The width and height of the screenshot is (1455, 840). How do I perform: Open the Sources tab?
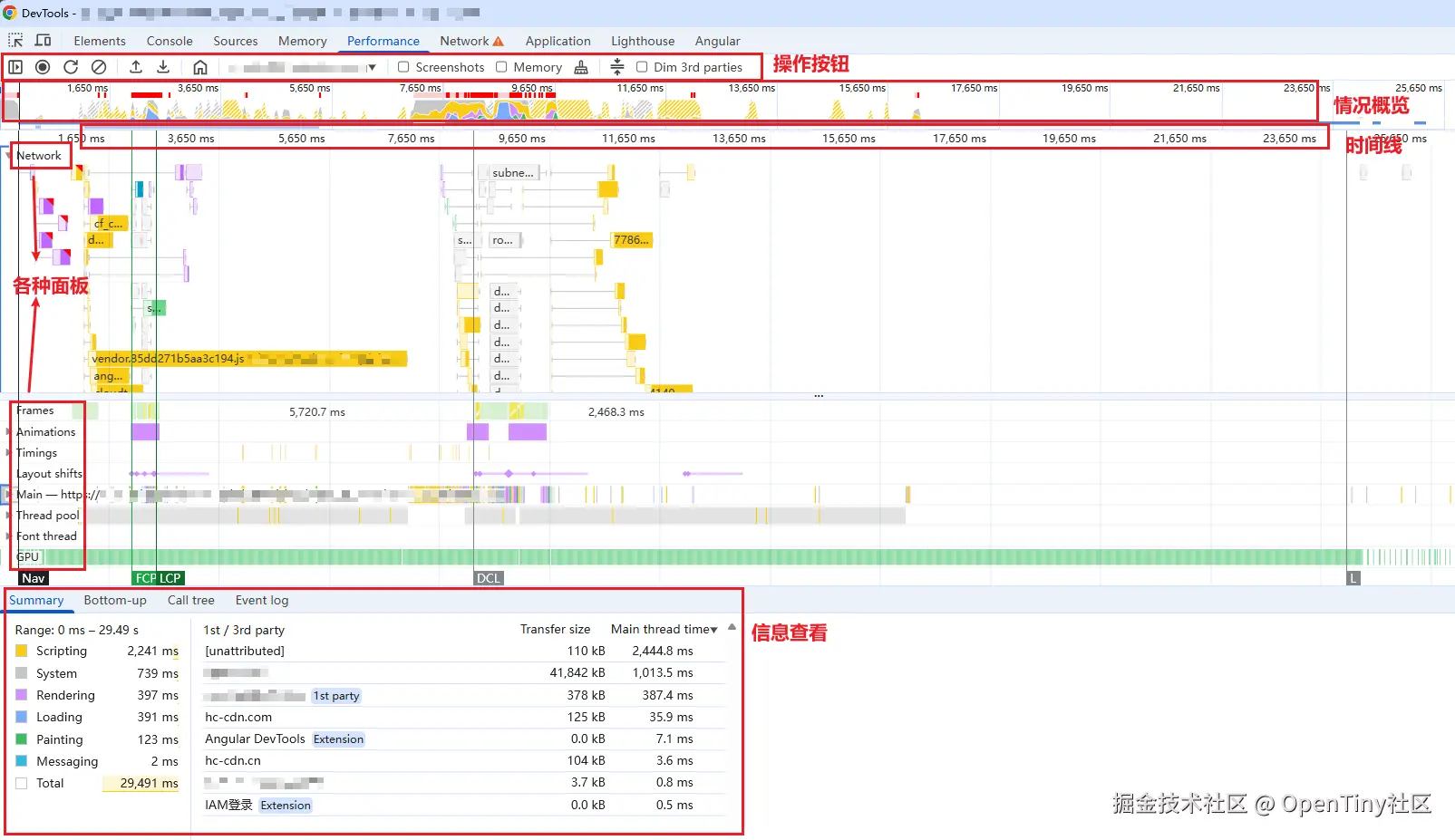tap(236, 41)
